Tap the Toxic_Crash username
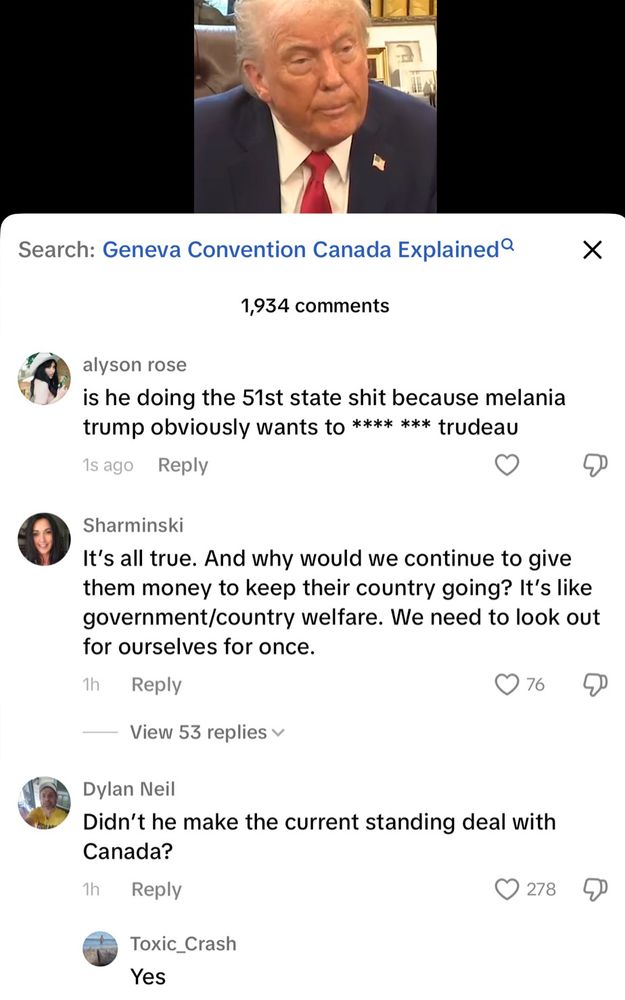625x1000 pixels. point(183,943)
